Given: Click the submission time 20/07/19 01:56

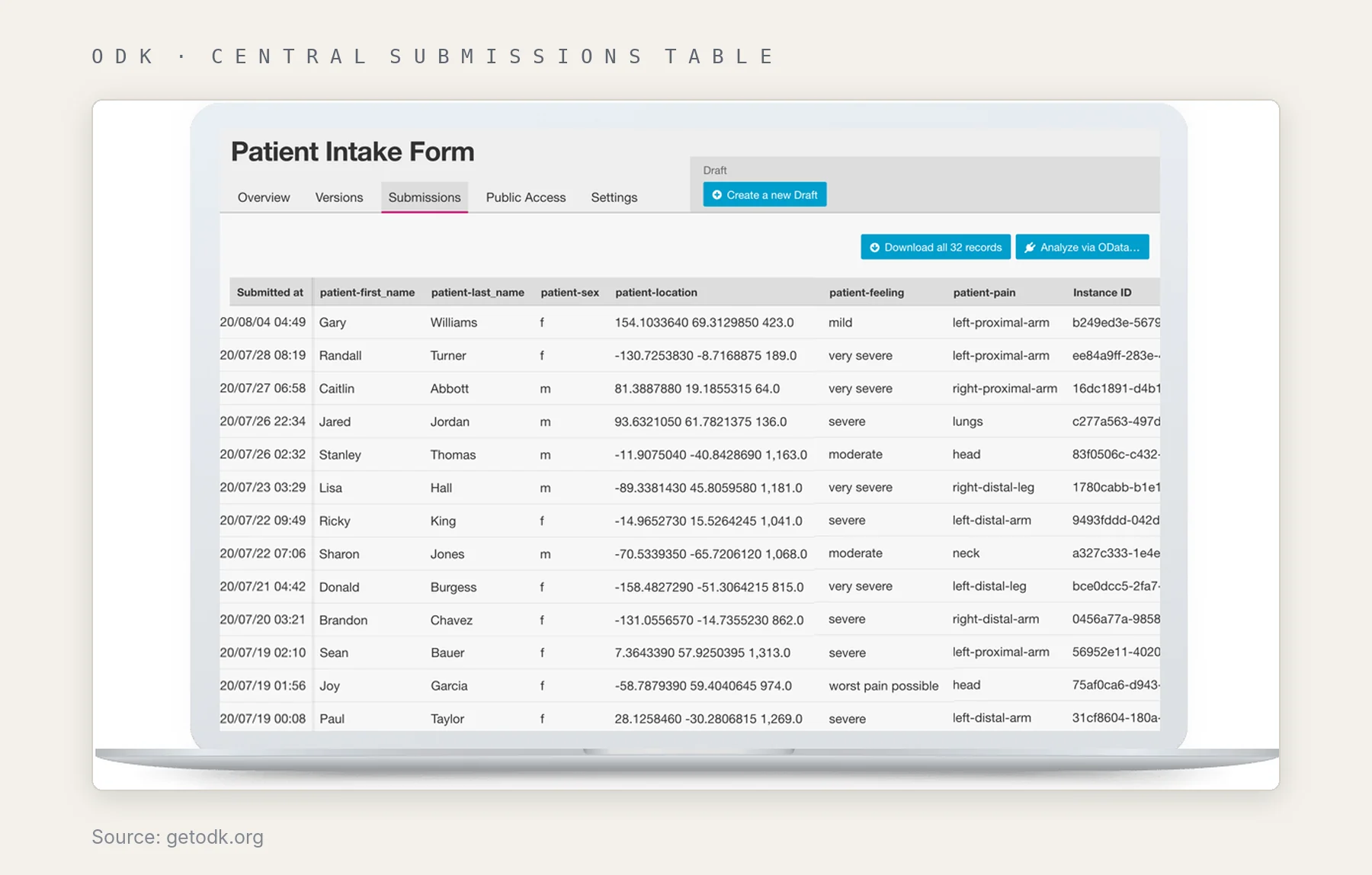Looking at the screenshot, I should [263, 686].
